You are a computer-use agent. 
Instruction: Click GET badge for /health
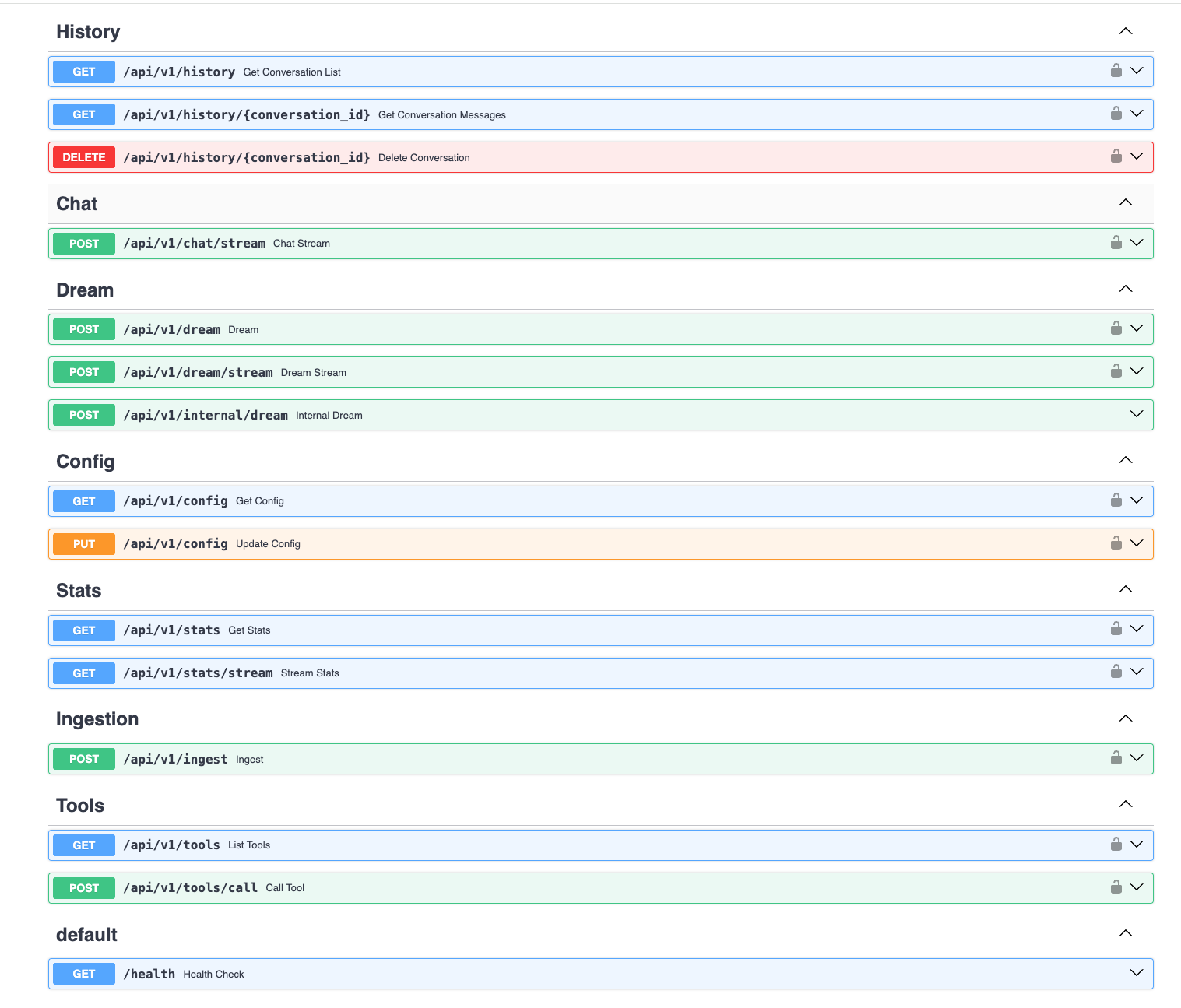84,974
